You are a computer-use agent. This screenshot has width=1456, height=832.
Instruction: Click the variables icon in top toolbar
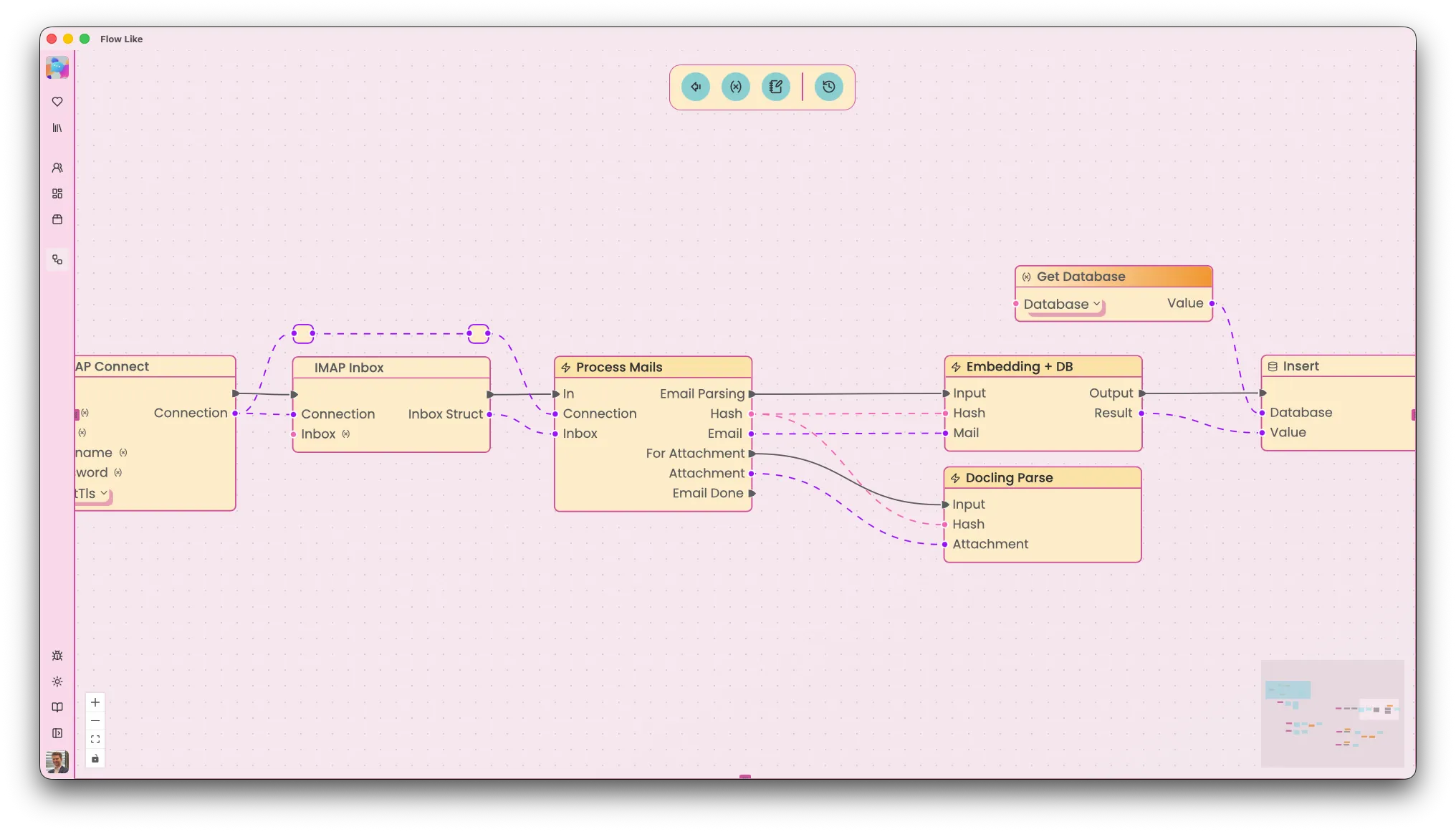pos(736,87)
